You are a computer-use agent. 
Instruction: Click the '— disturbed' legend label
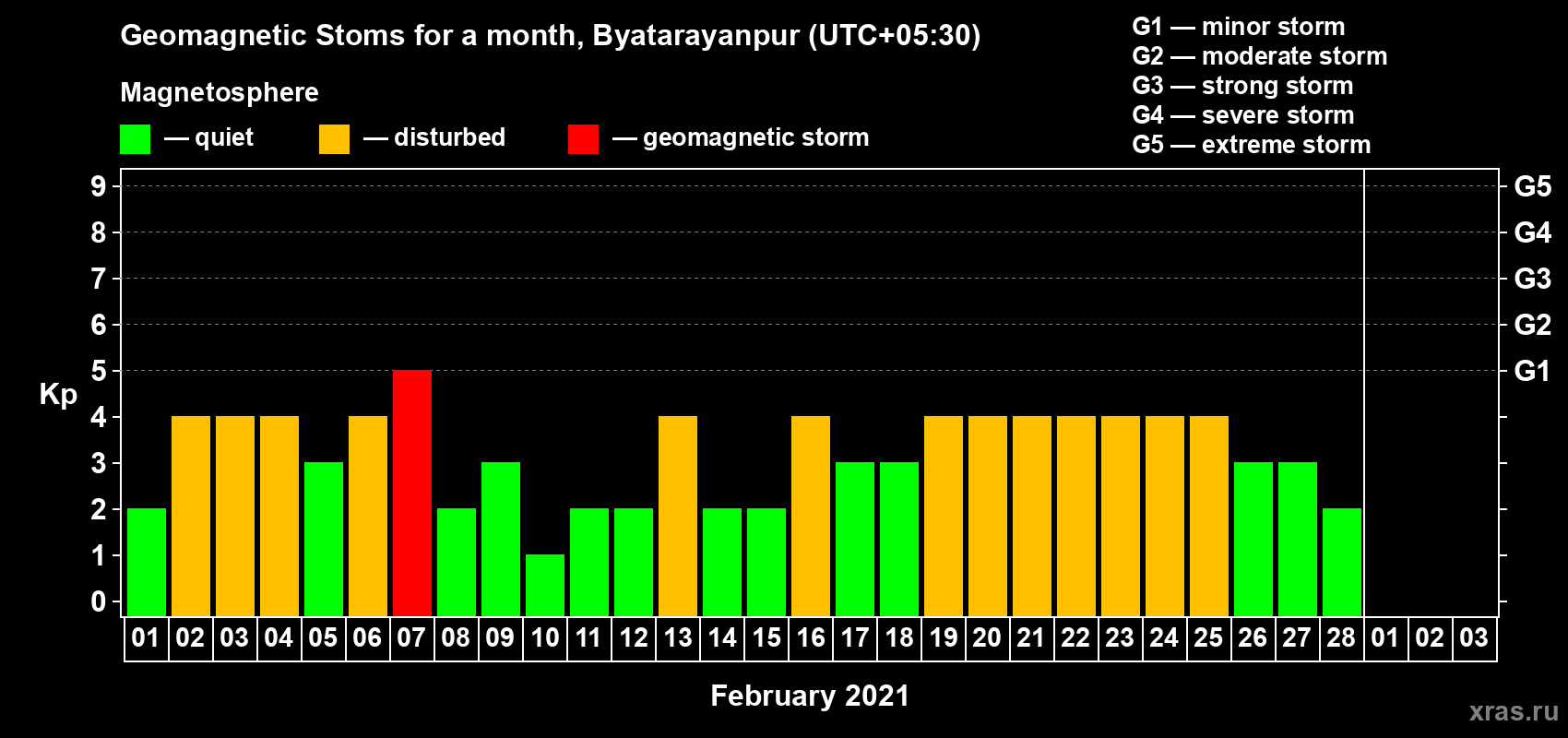coord(434,137)
